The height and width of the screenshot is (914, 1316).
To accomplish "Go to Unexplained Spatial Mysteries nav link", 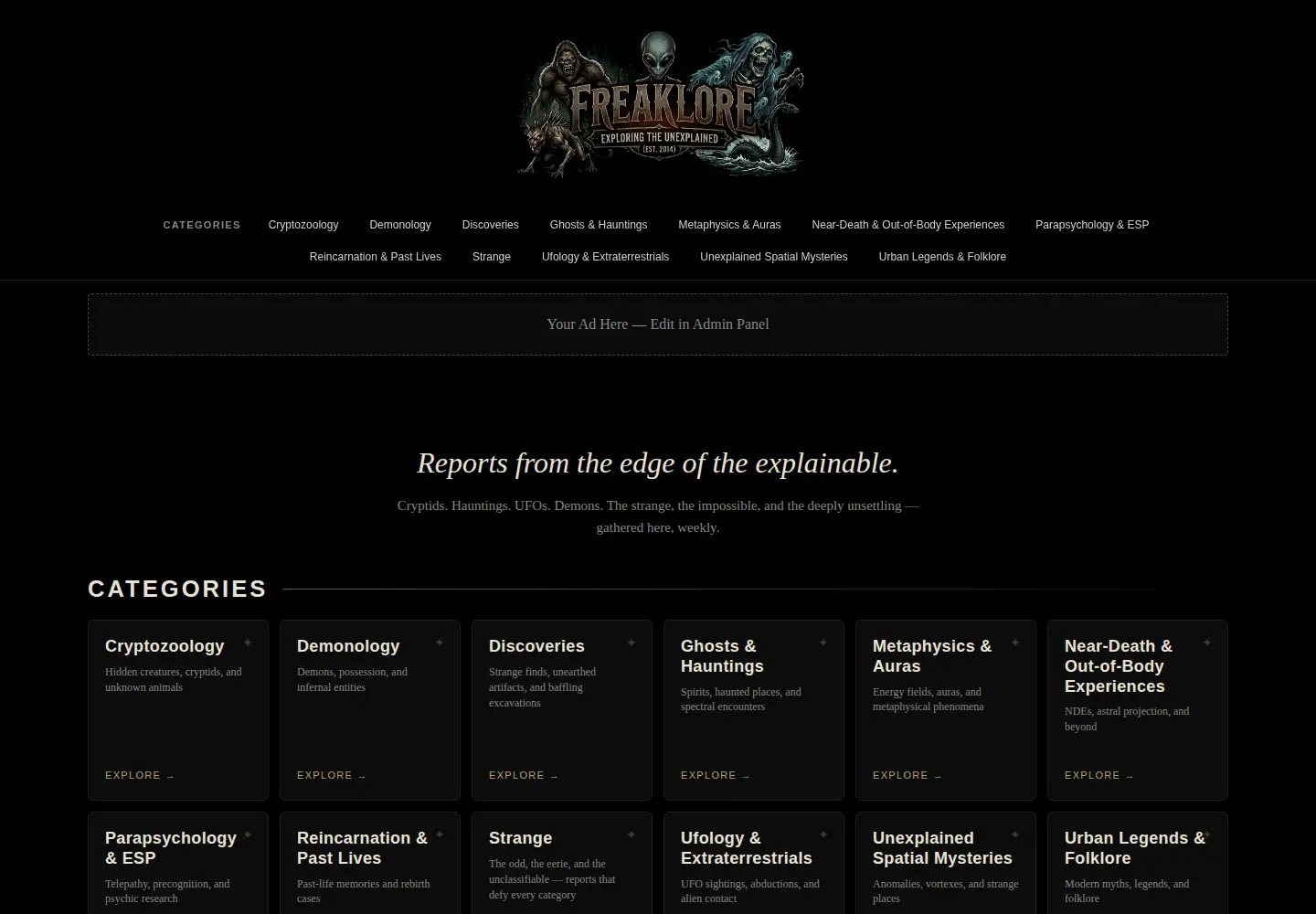I will click(774, 257).
